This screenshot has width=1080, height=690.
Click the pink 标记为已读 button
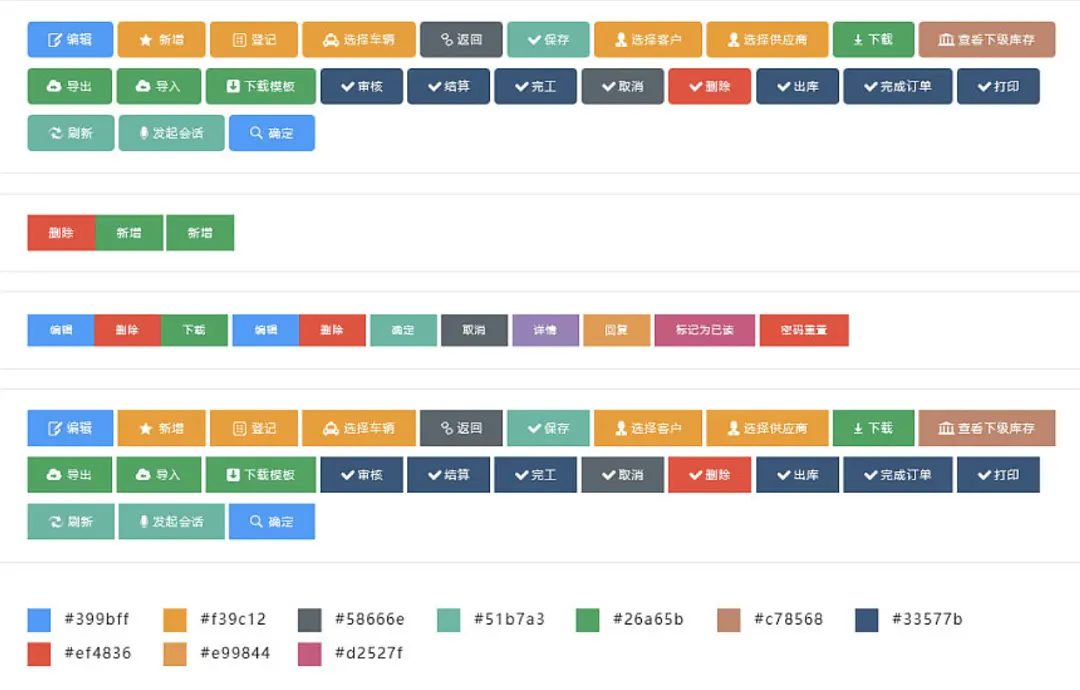tap(704, 330)
